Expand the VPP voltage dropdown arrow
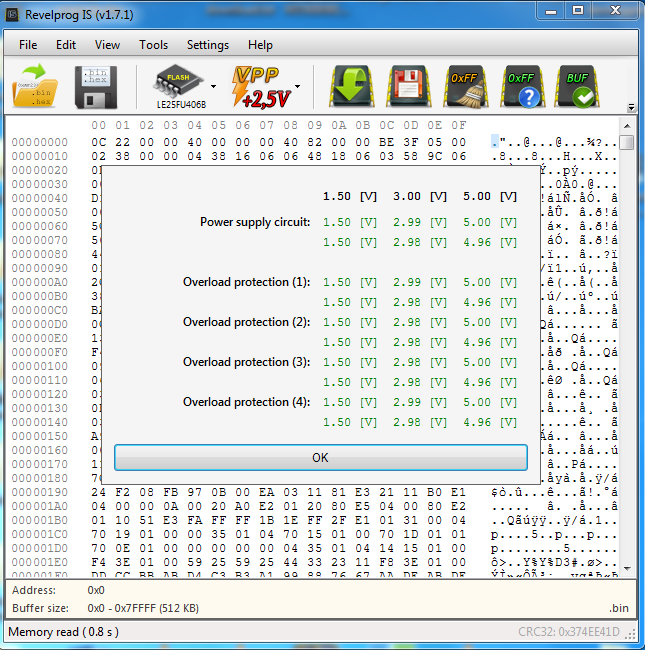This screenshot has width=645, height=650. click(296, 88)
